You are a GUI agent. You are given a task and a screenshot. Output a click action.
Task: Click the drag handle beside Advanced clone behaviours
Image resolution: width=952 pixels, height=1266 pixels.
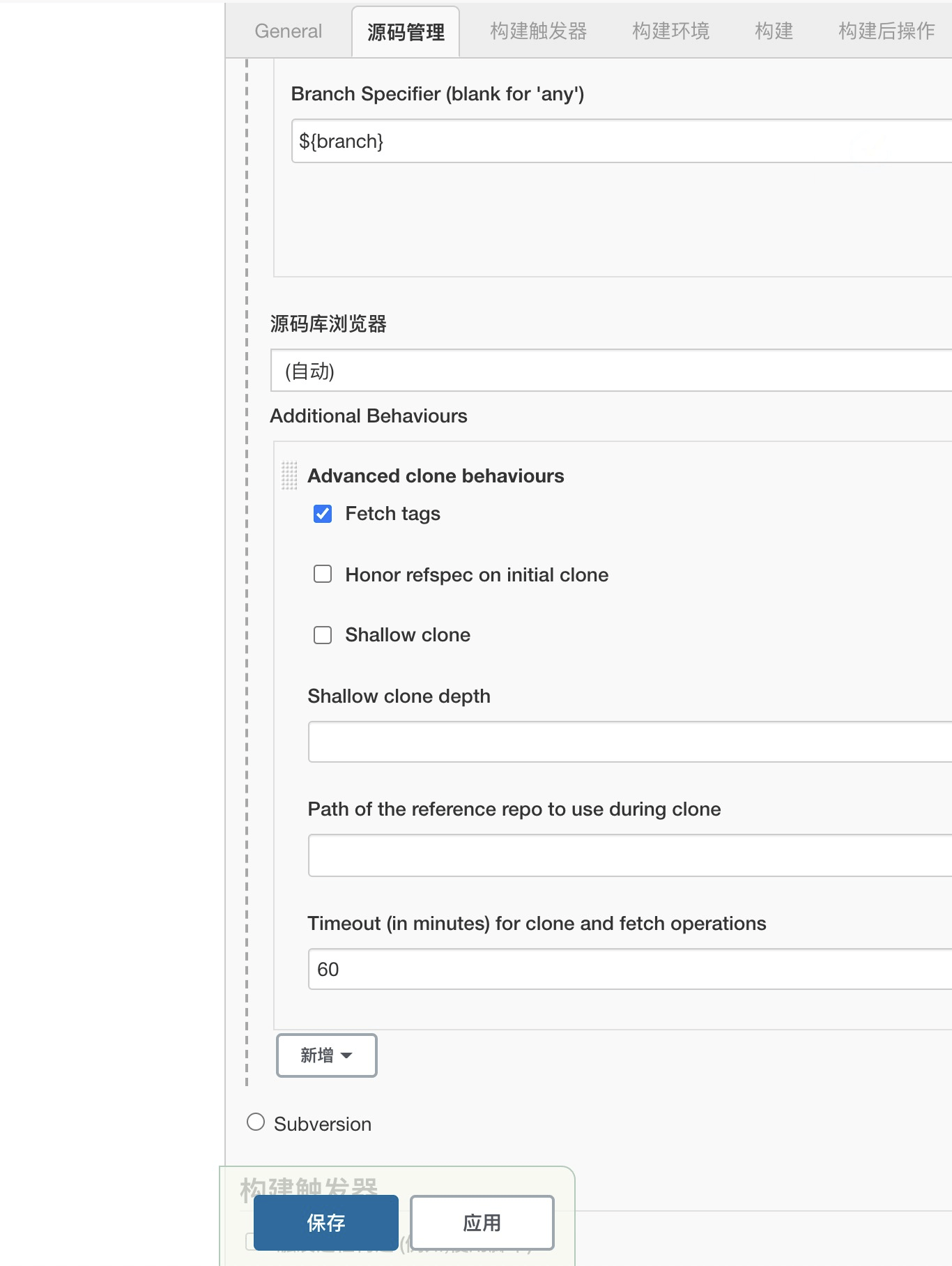point(289,475)
